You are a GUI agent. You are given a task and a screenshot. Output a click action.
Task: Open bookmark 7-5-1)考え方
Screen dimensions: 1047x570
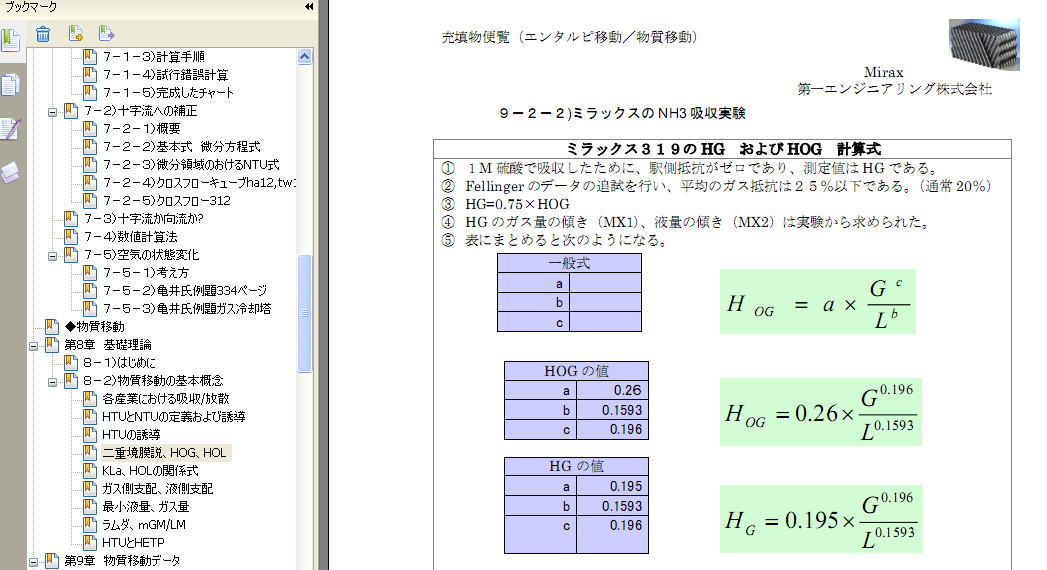[x=146, y=273]
